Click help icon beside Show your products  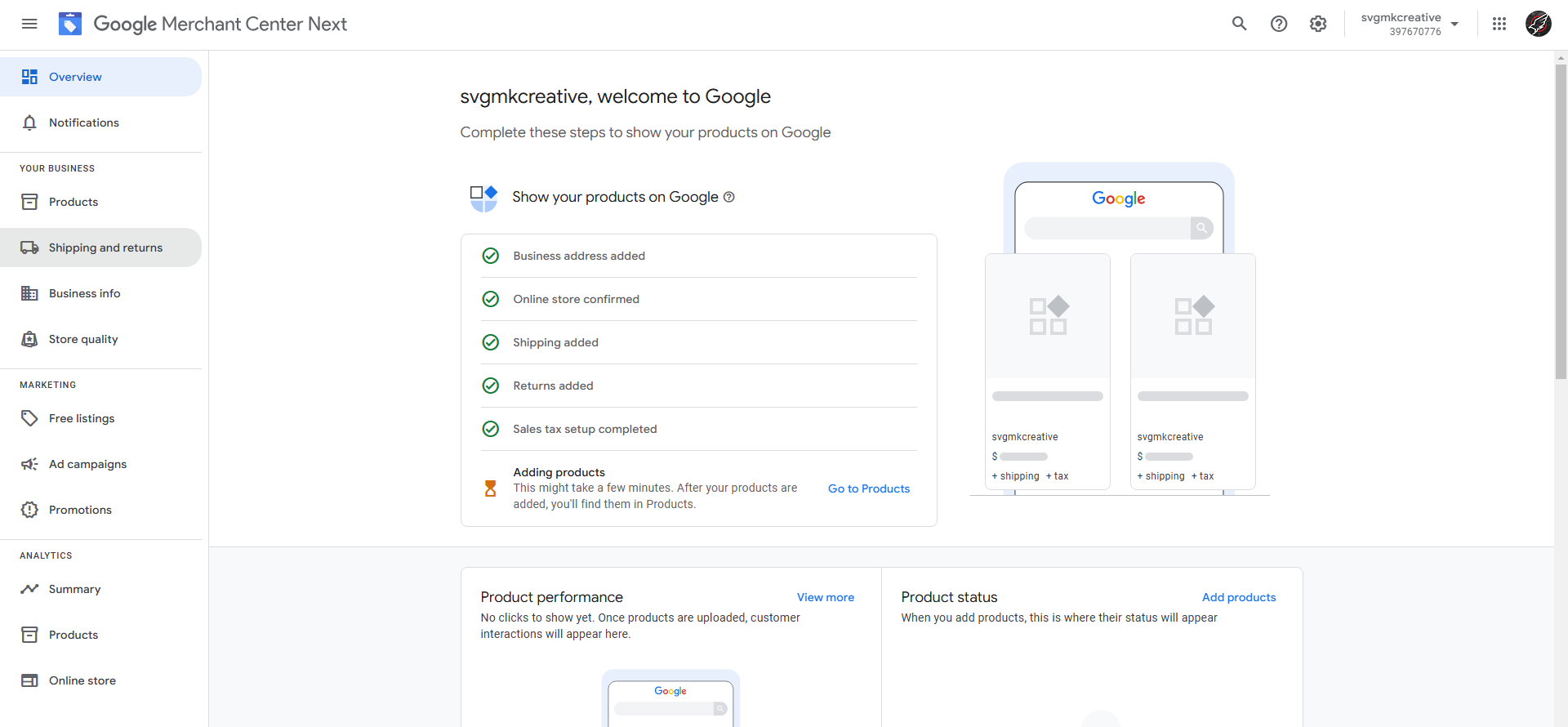(x=729, y=197)
